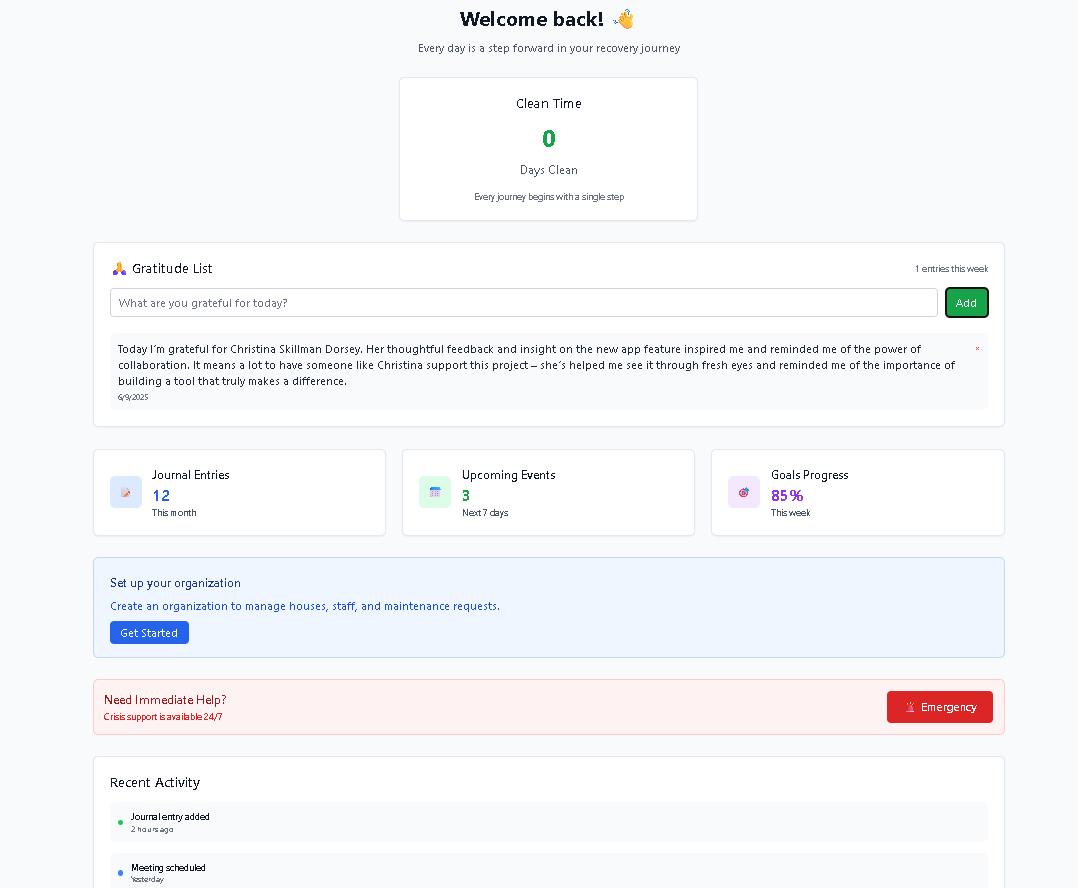Delete the Christina gratitude entry with red x
Viewport: 1078px width, 888px height.
pos(977,349)
